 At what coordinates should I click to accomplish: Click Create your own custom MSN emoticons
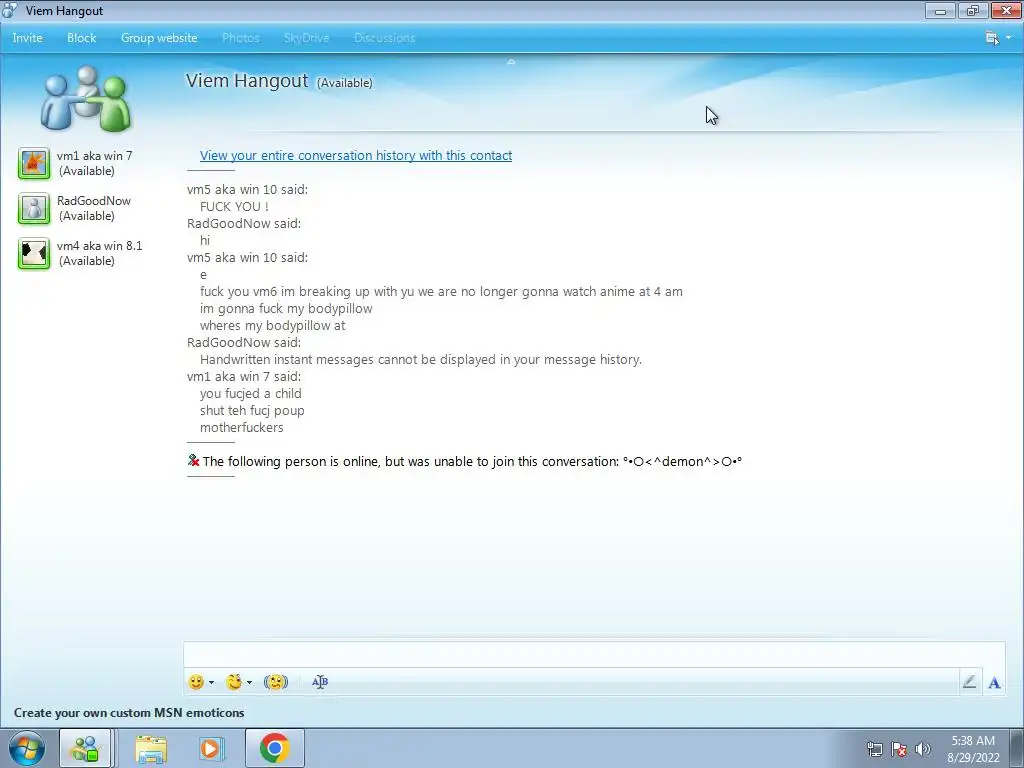129,713
